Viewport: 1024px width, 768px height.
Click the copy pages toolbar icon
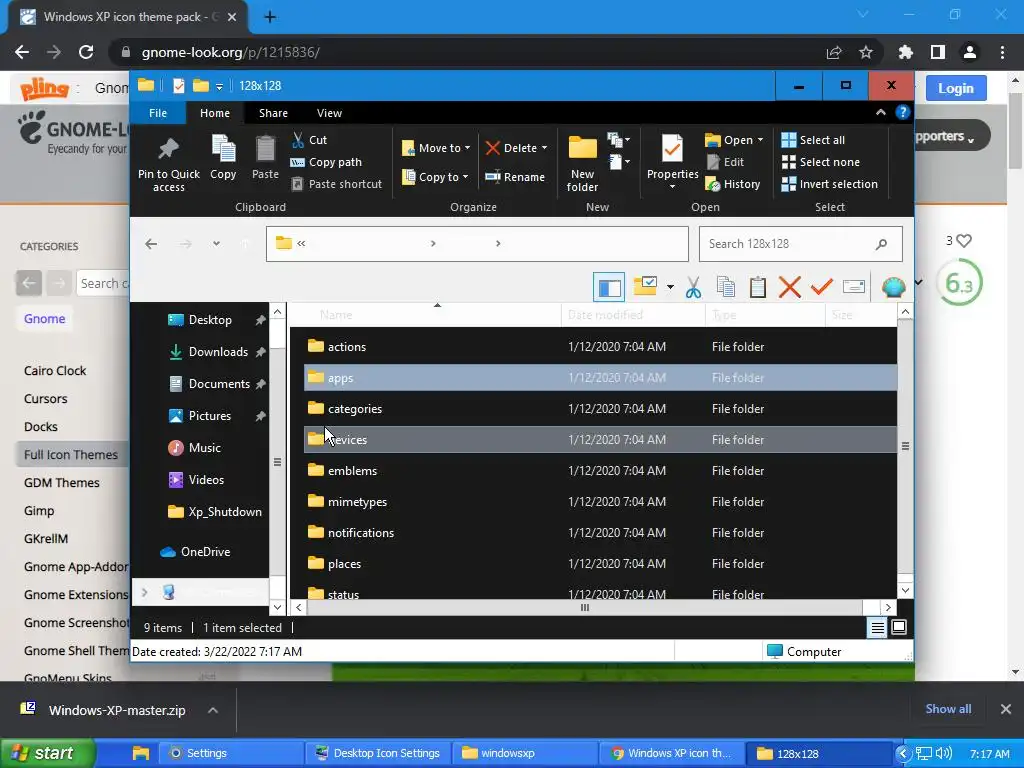coord(726,287)
